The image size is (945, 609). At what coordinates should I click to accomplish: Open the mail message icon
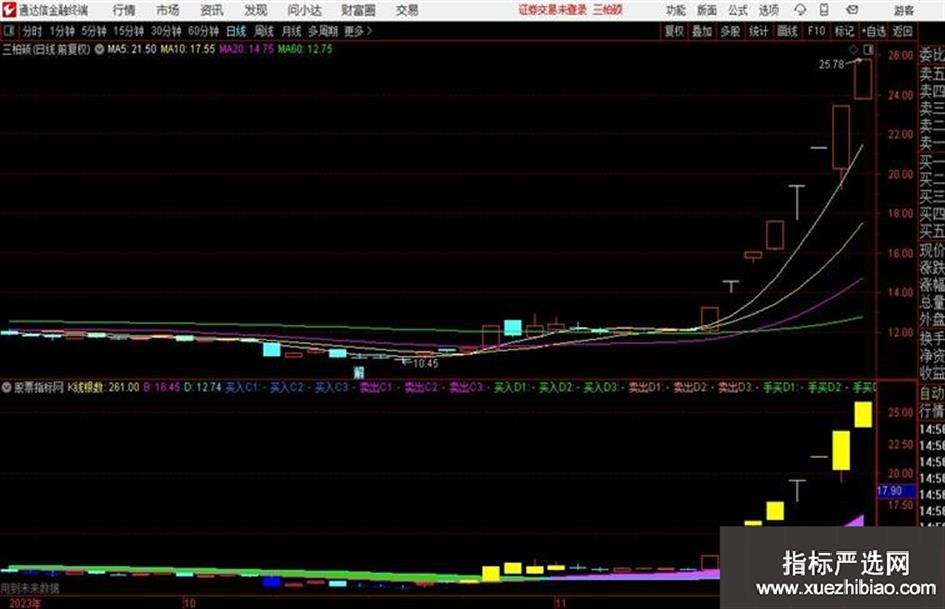click(852, 10)
